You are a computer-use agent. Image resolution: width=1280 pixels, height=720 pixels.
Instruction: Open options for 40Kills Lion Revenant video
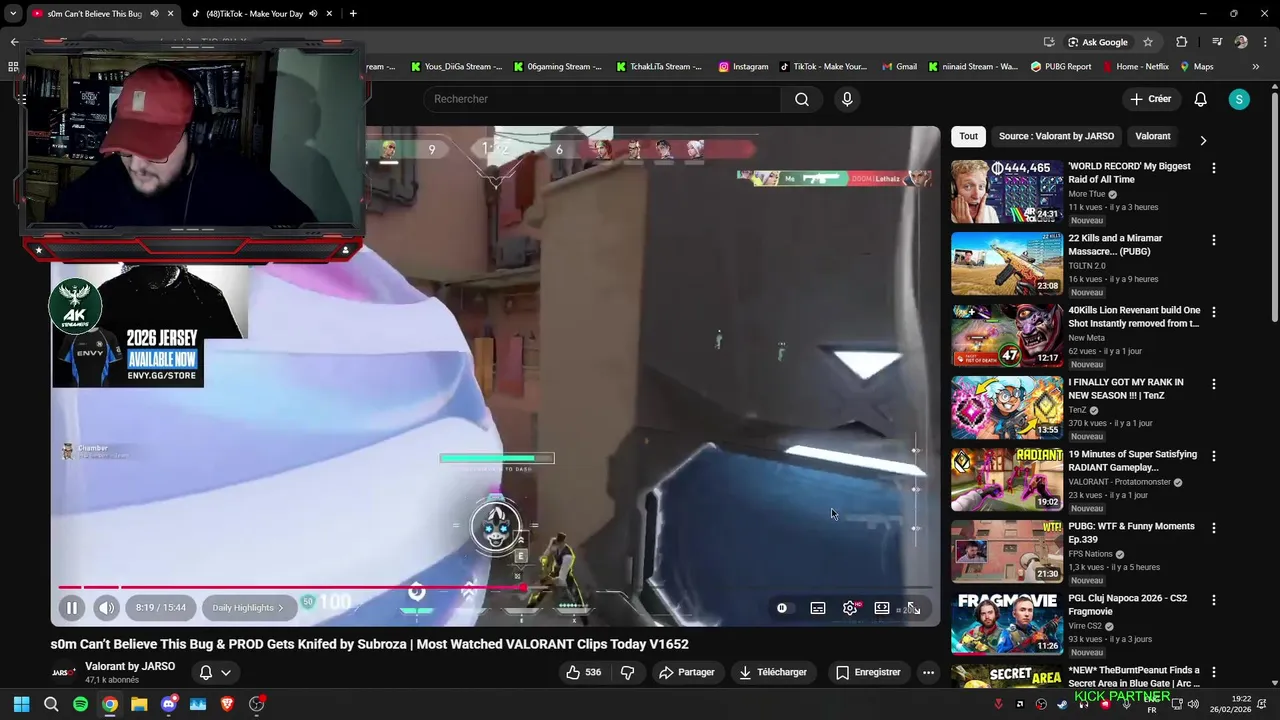click(1214, 312)
